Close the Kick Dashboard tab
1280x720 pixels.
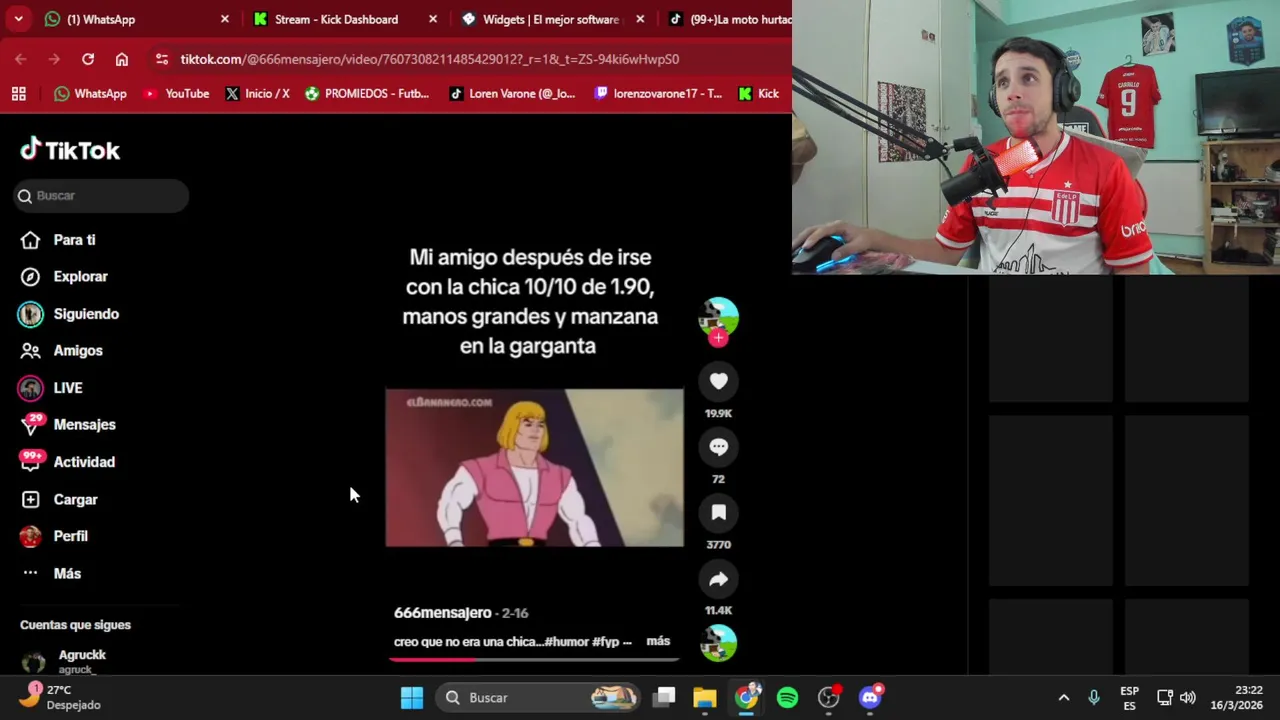click(x=433, y=19)
